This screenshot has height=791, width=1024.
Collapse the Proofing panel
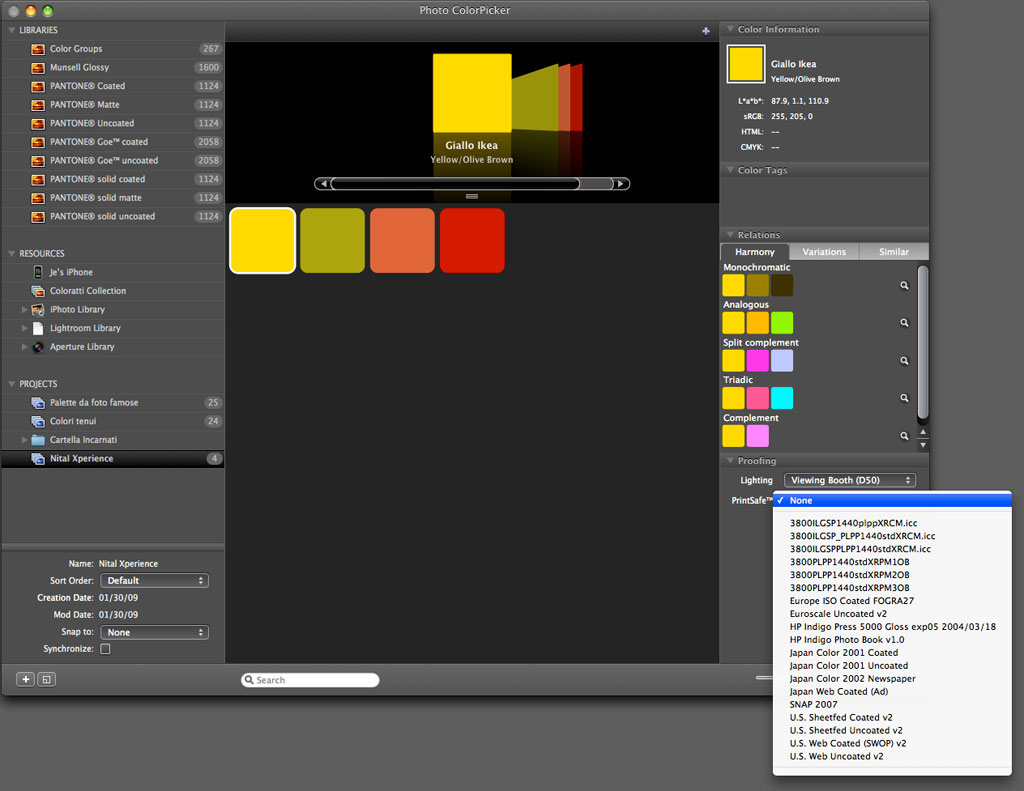(x=730, y=460)
